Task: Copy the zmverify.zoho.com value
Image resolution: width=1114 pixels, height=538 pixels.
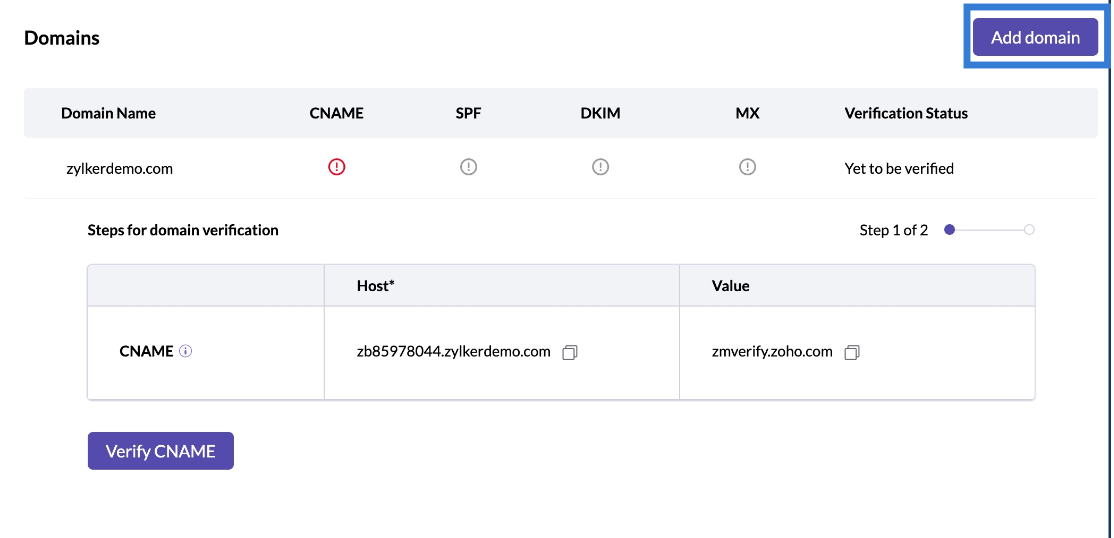Action: (x=853, y=353)
